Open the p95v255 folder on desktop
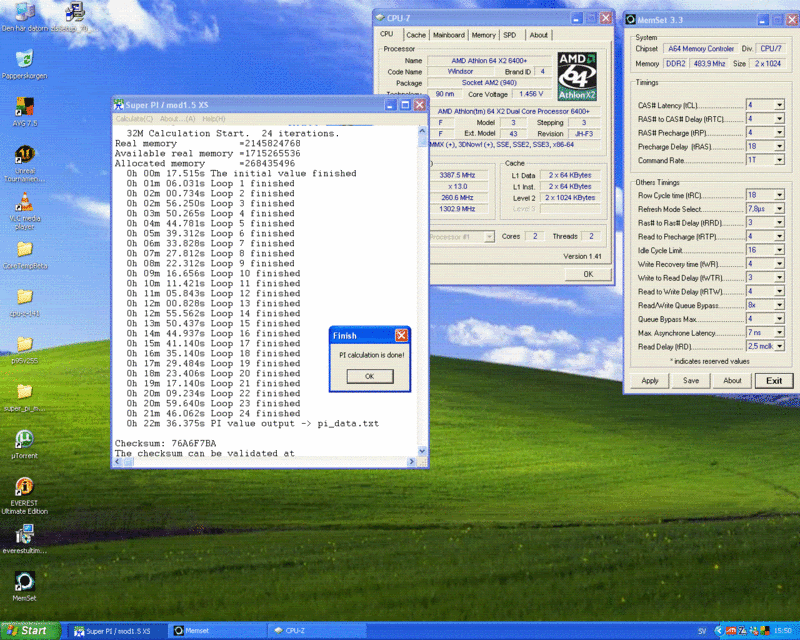Screen dimensions: 800x640 24,350
